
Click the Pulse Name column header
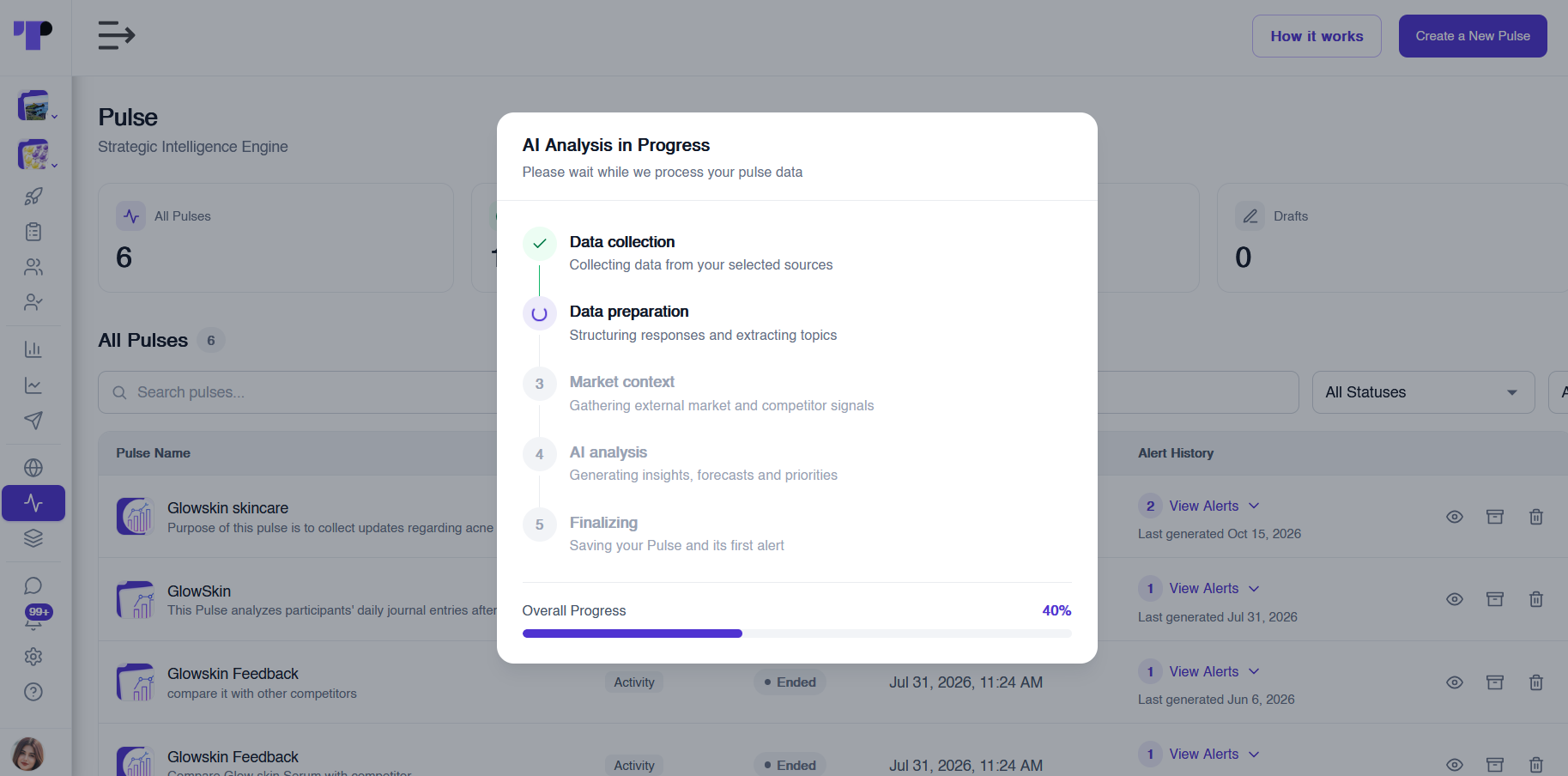click(x=154, y=453)
